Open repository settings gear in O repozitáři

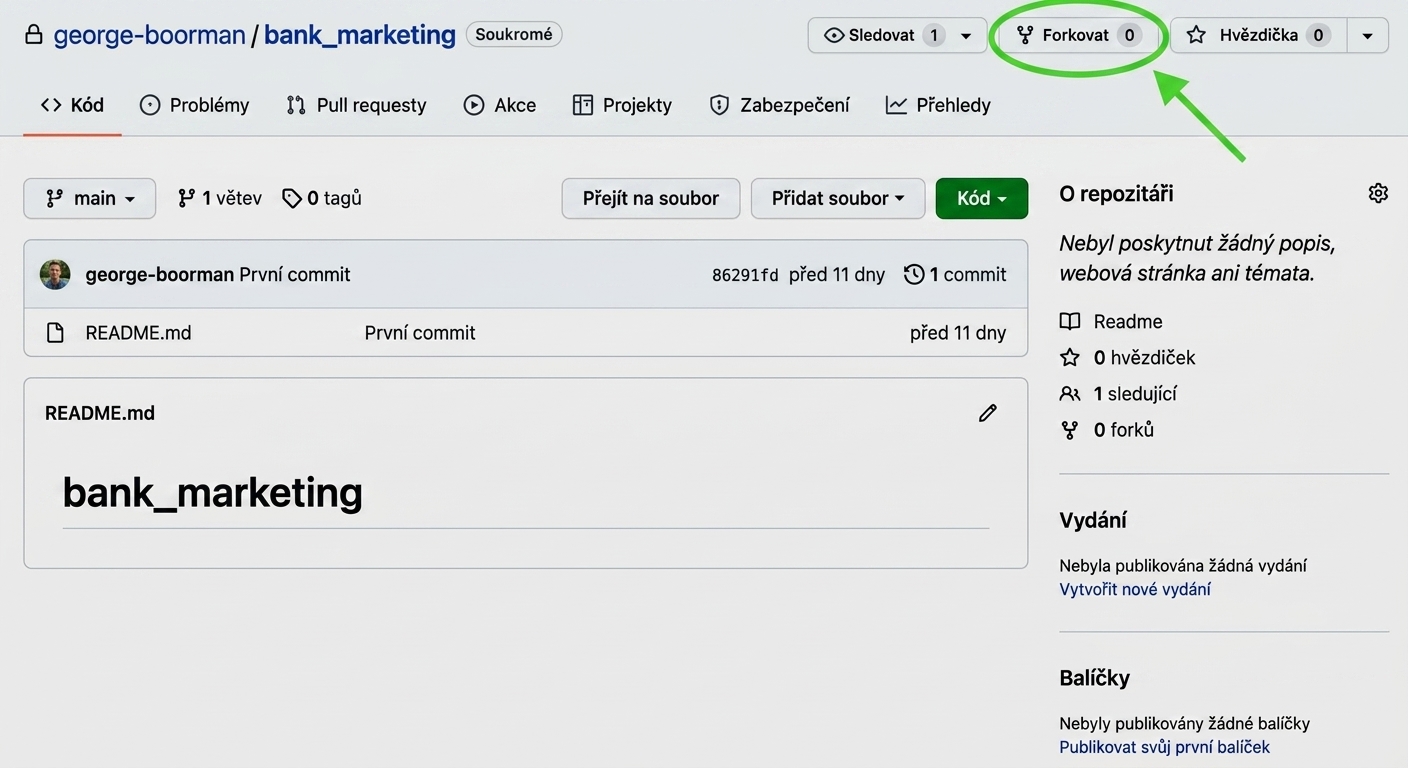[1378, 193]
